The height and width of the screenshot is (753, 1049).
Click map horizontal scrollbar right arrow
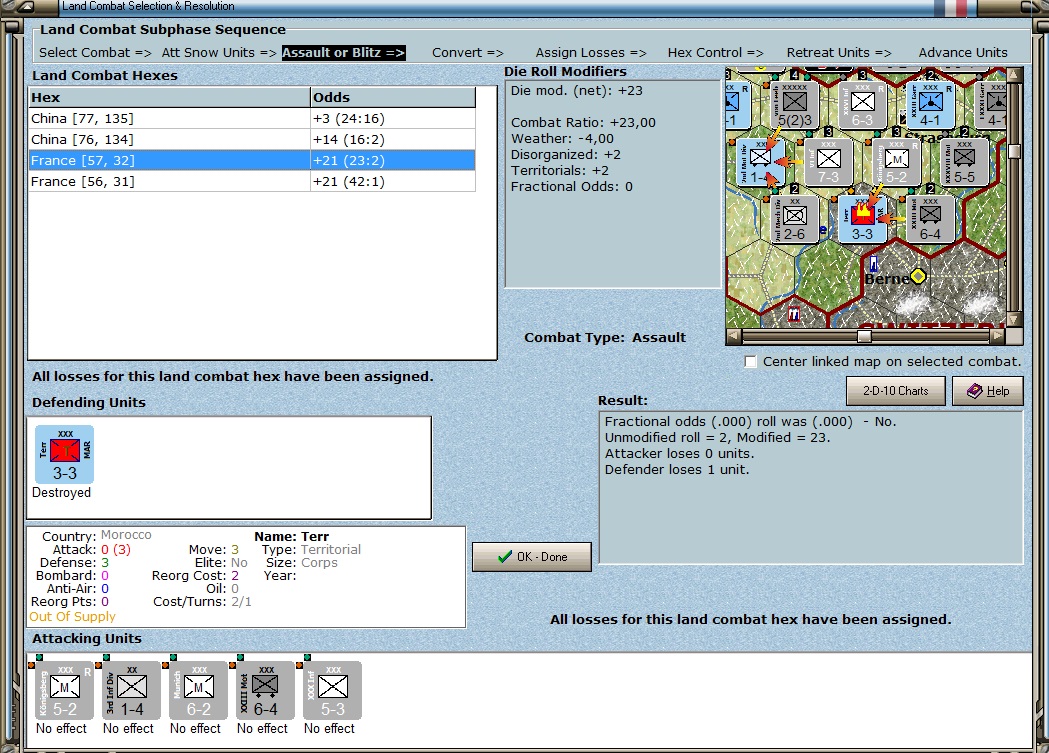(x=998, y=336)
